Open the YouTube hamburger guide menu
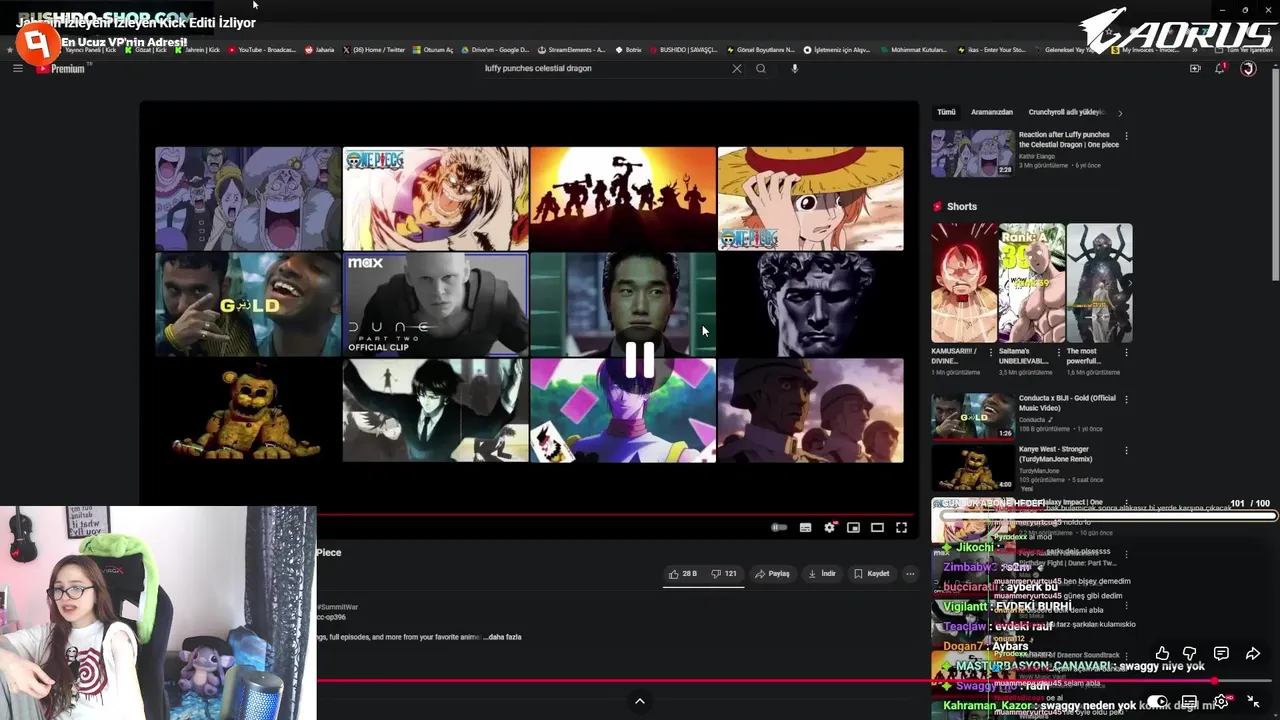1280x720 pixels. pyautogui.click(x=17, y=68)
